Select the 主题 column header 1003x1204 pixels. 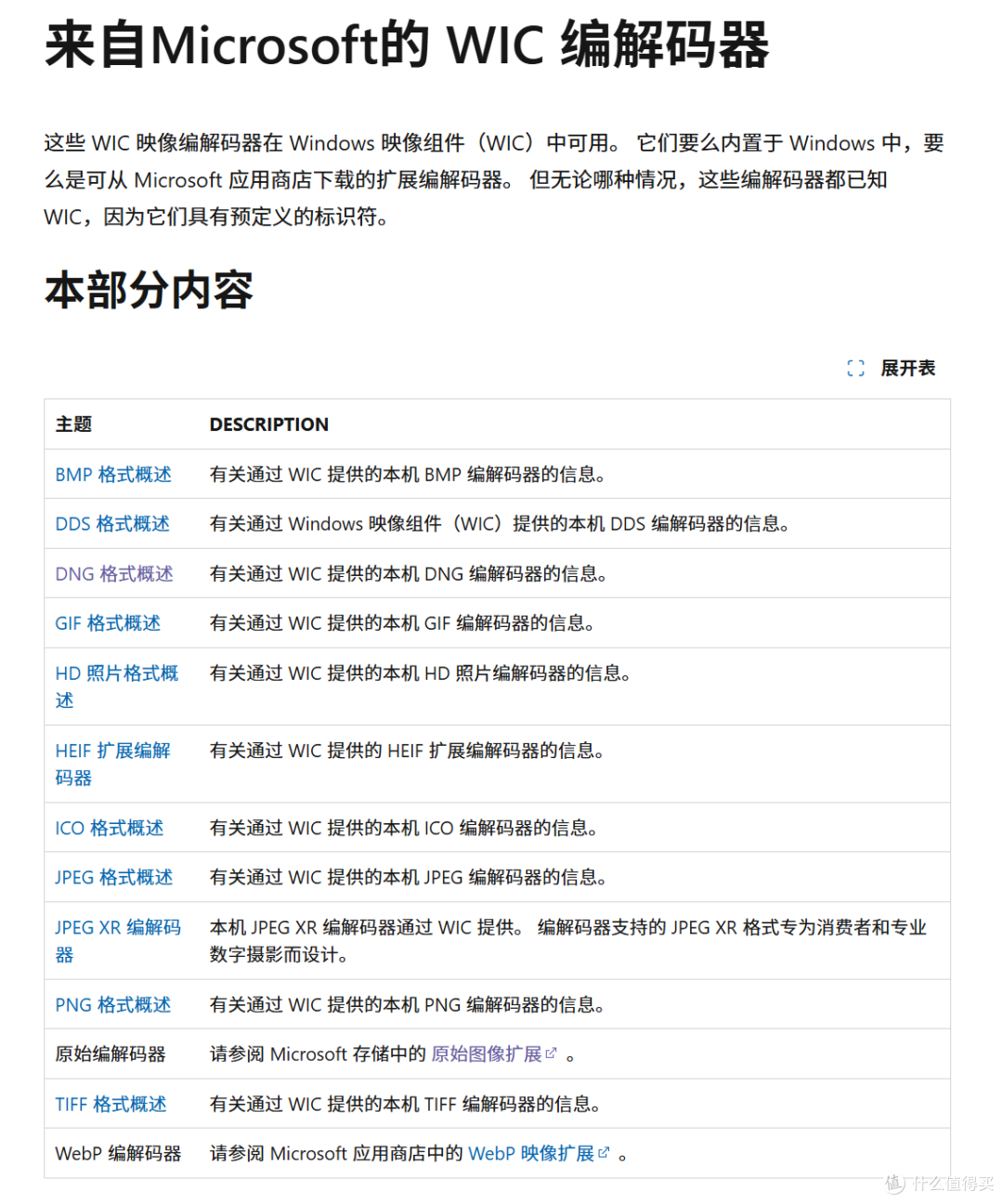click(x=73, y=425)
